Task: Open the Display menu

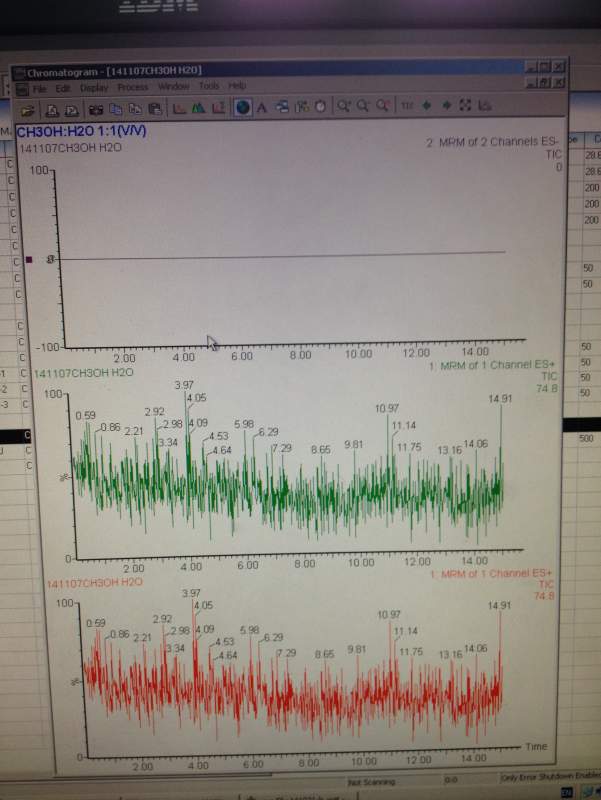Action: point(94,88)
